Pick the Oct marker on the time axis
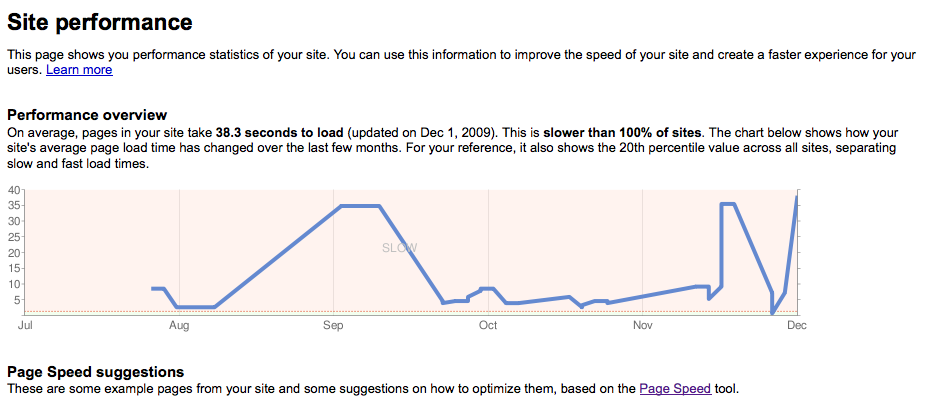Screen dimensions: 933x406 click(488, 326)
